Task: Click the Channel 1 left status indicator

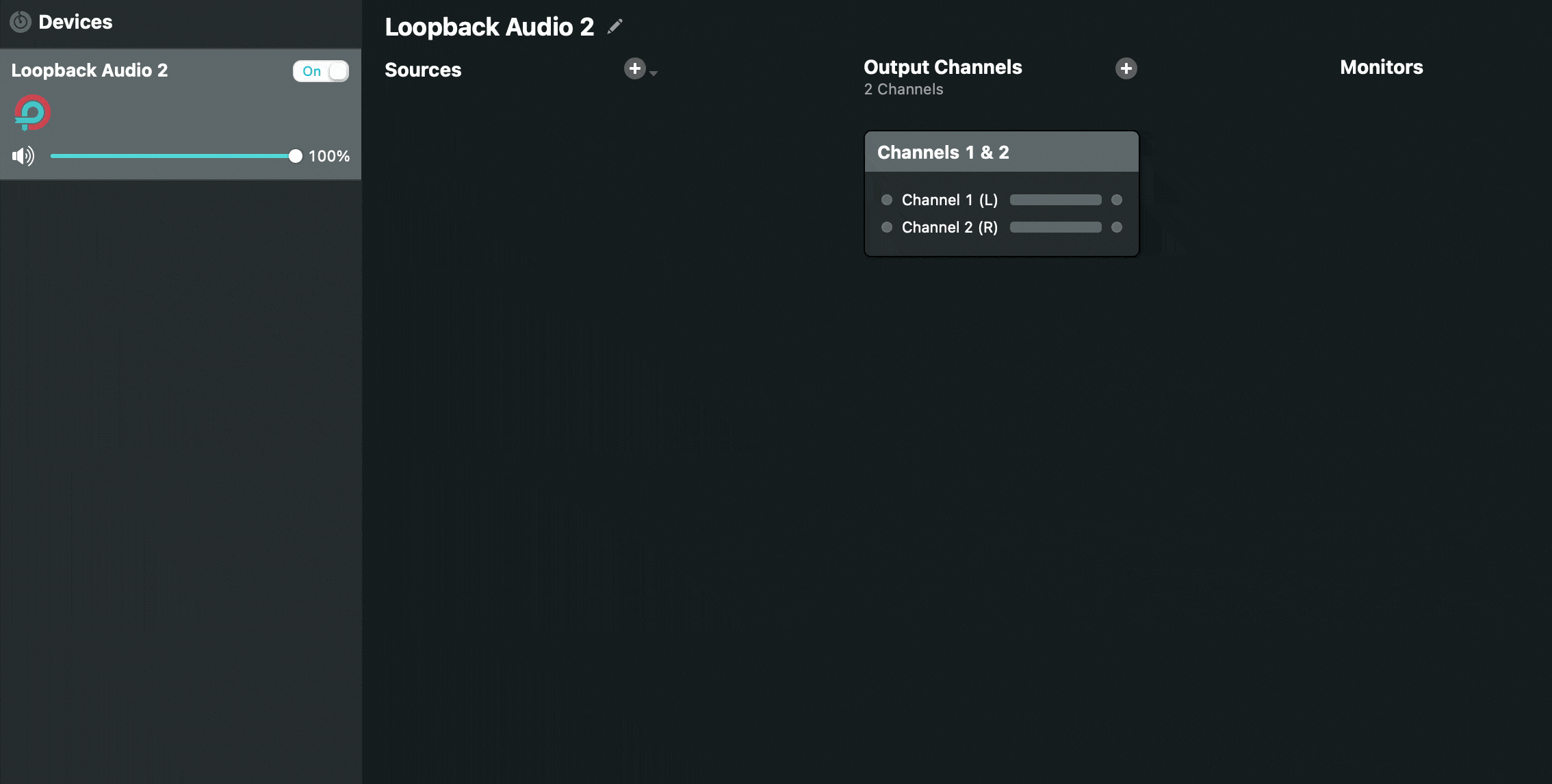Action: (885, 200)
